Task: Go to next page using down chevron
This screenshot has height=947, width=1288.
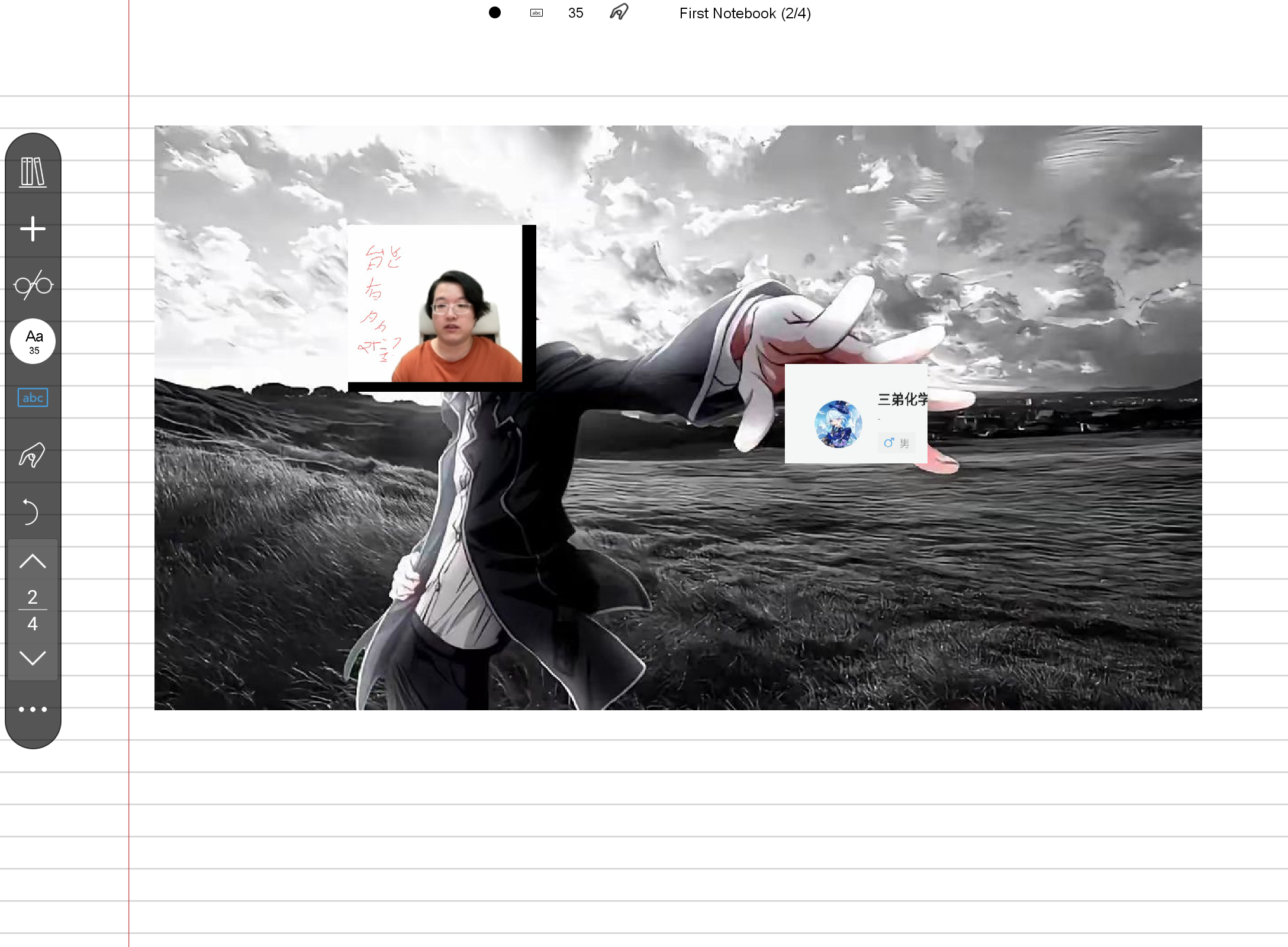Action: (x=33, y=658)
